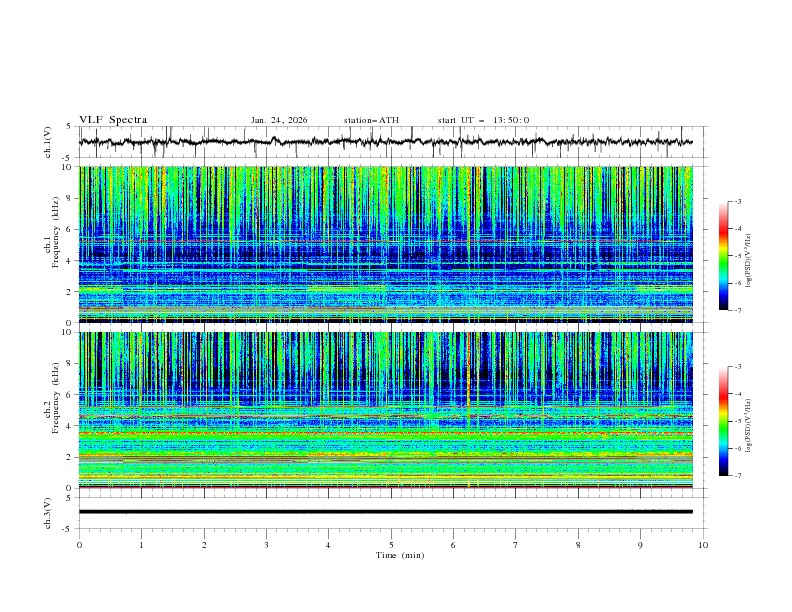Select the date "Jan. 24, 2026"
The image size is (792, 612).
click(279, 120)
